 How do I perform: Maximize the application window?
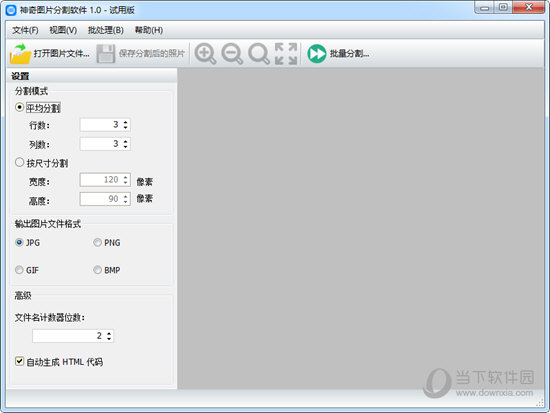[503, 7]
